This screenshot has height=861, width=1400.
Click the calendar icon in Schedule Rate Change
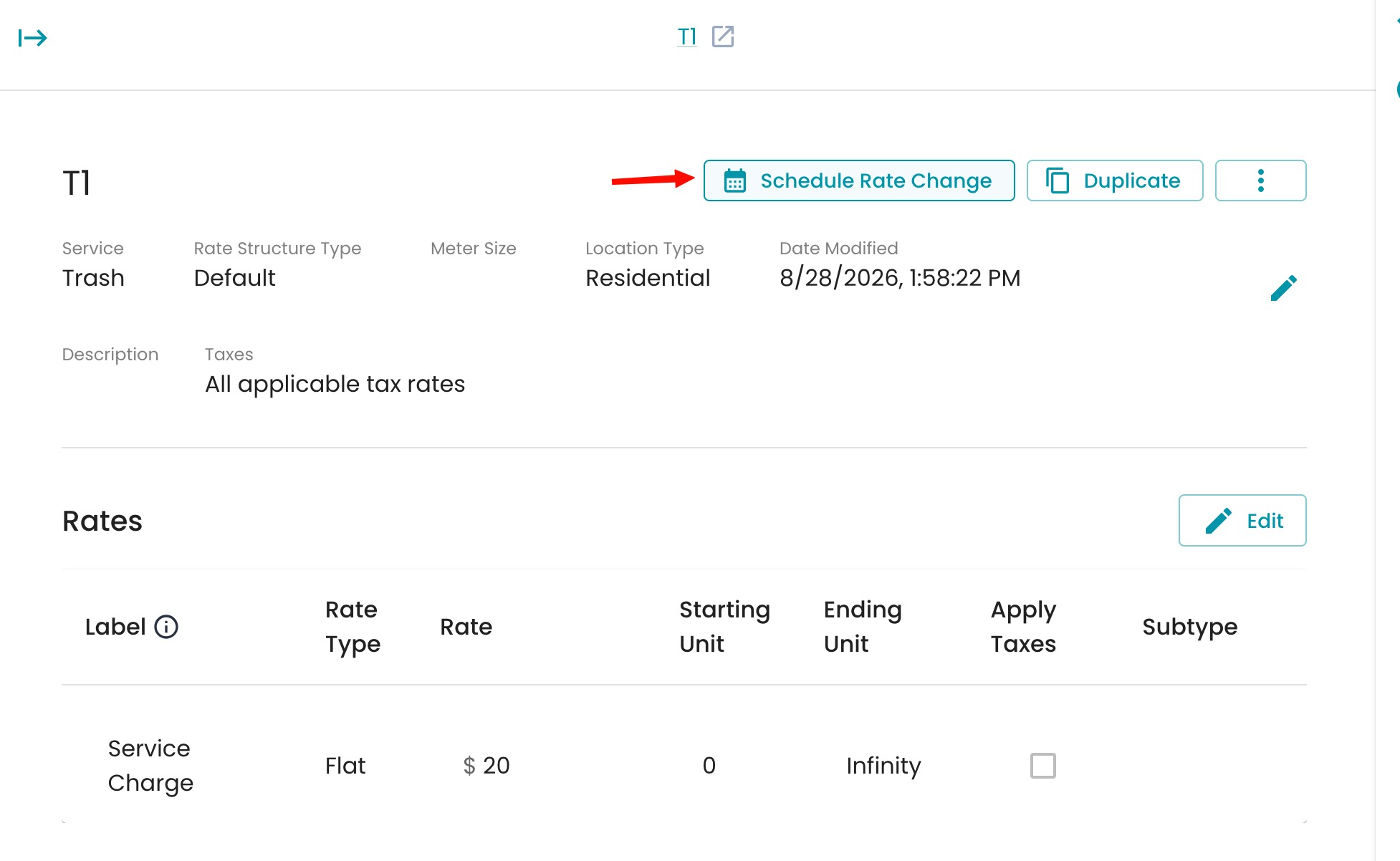coord(734,181)
